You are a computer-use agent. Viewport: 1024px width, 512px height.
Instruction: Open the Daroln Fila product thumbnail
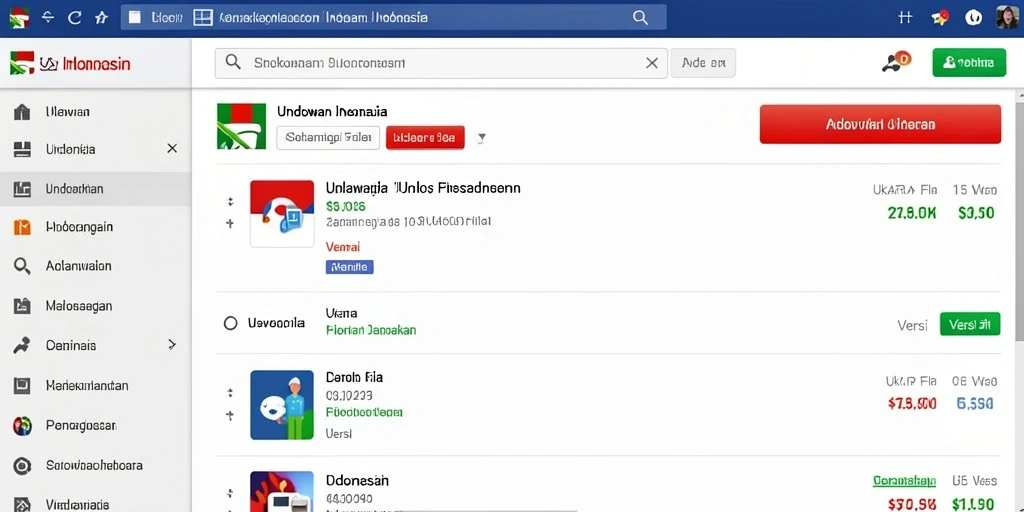coord(282,405)
